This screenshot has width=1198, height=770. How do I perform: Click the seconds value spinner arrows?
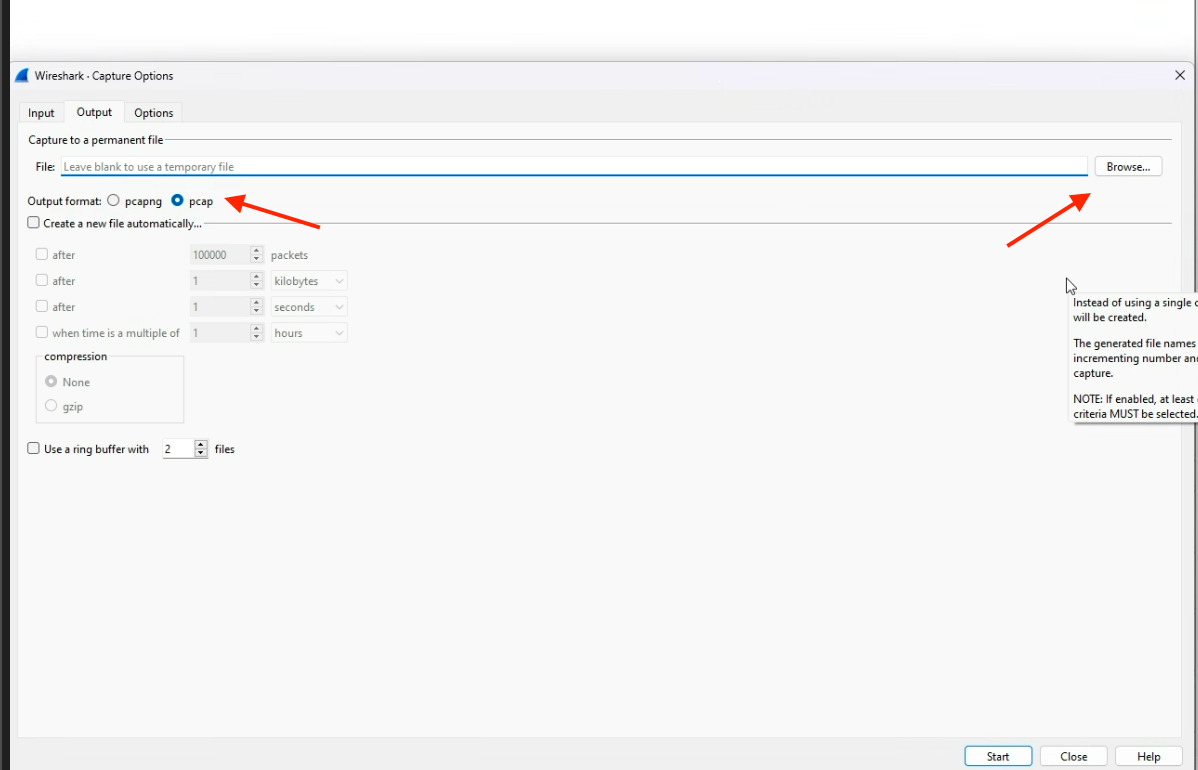(x=257, y=307)
